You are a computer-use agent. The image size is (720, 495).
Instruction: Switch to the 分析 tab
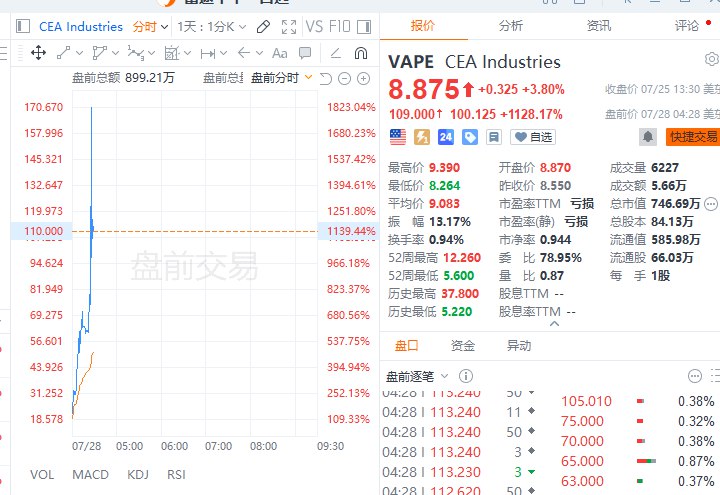511,26
